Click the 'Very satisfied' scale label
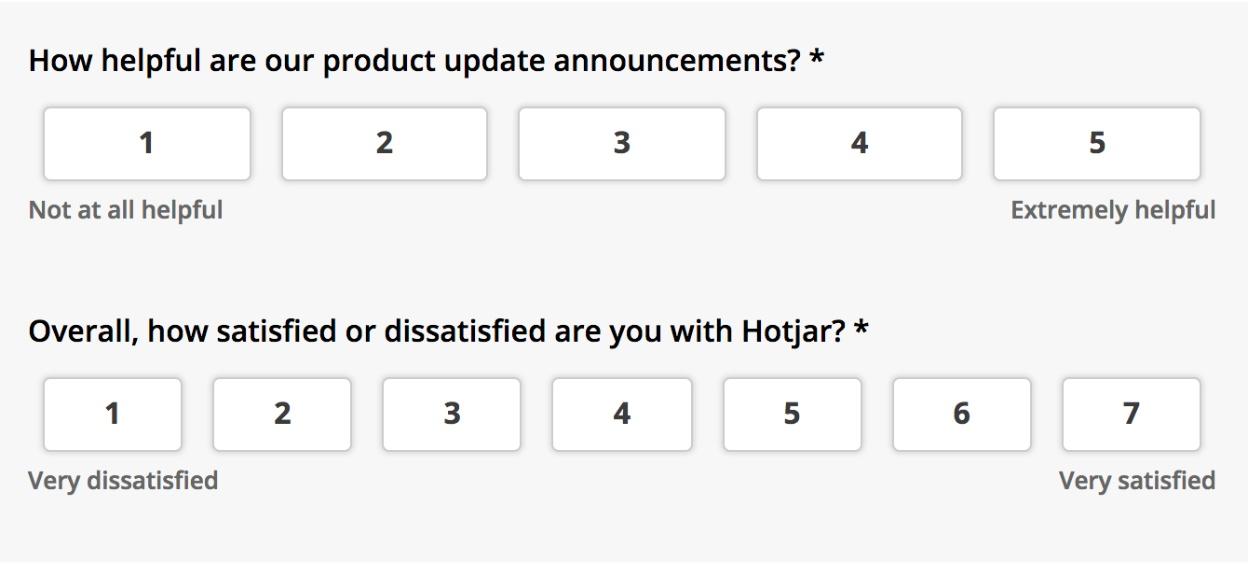 pyautogui.click(x=1137, y=481)
